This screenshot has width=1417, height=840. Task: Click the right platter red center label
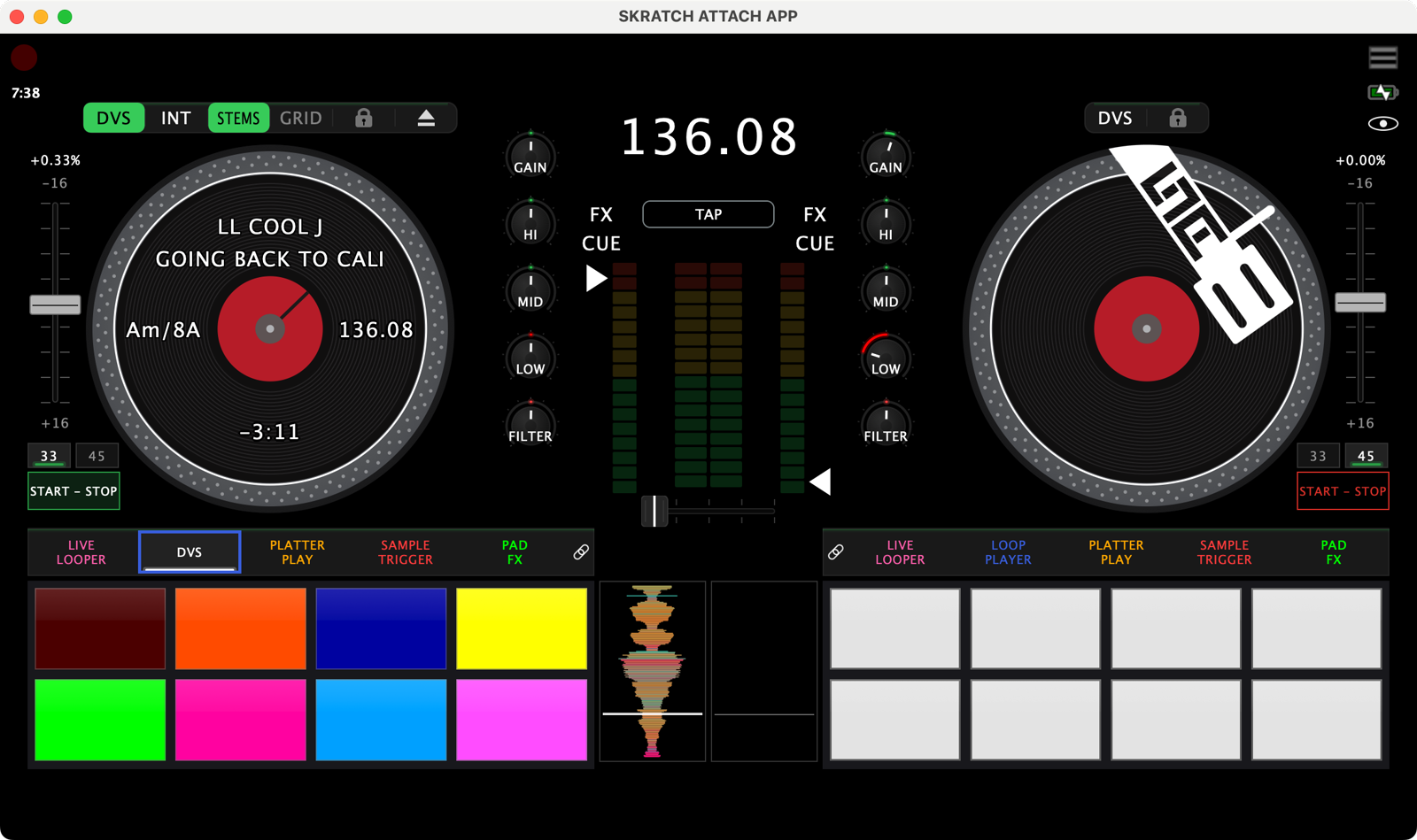pos(1146,329)
